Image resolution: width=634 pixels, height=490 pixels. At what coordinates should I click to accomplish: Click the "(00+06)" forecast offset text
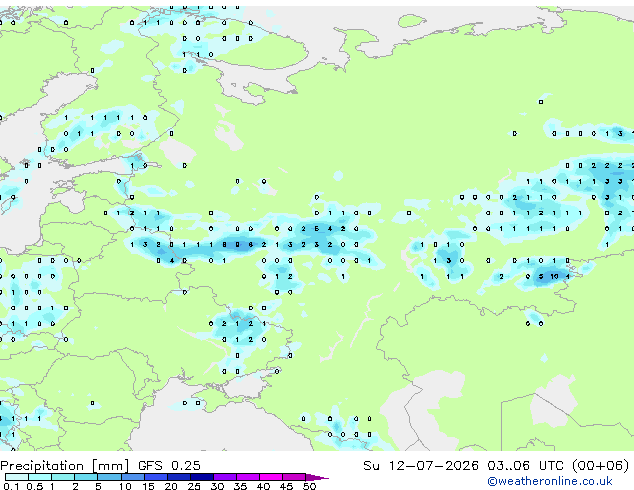coord(601,466)
